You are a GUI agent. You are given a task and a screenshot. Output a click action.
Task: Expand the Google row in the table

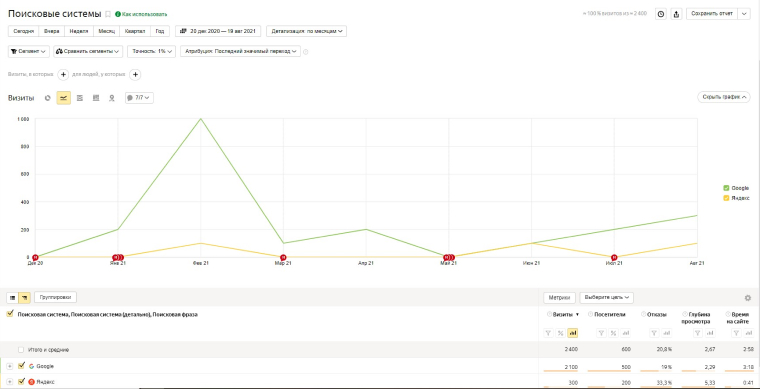coord(10,366)
